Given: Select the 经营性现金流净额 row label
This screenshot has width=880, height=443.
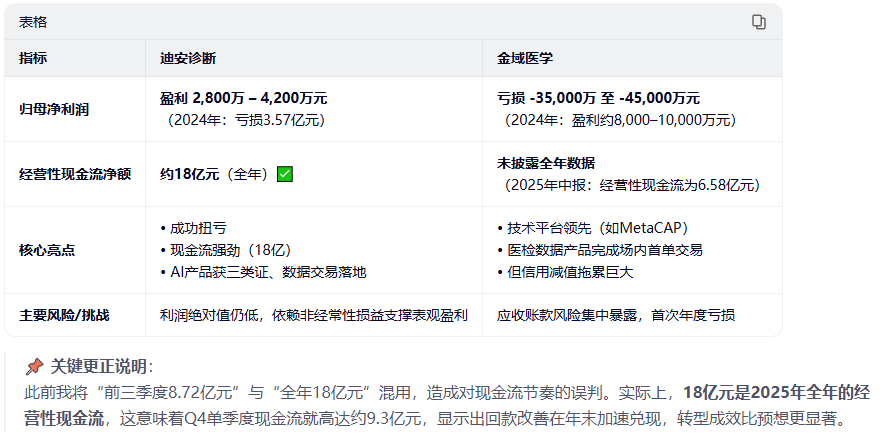Looking at the screenshot, I should [75, 174].
